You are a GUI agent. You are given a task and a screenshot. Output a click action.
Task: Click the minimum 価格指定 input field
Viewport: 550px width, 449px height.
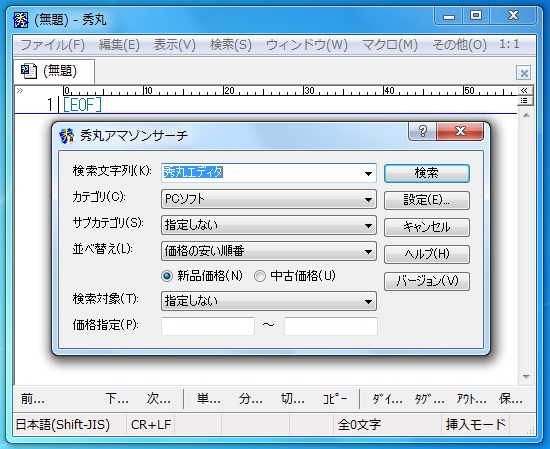[208, 326]
